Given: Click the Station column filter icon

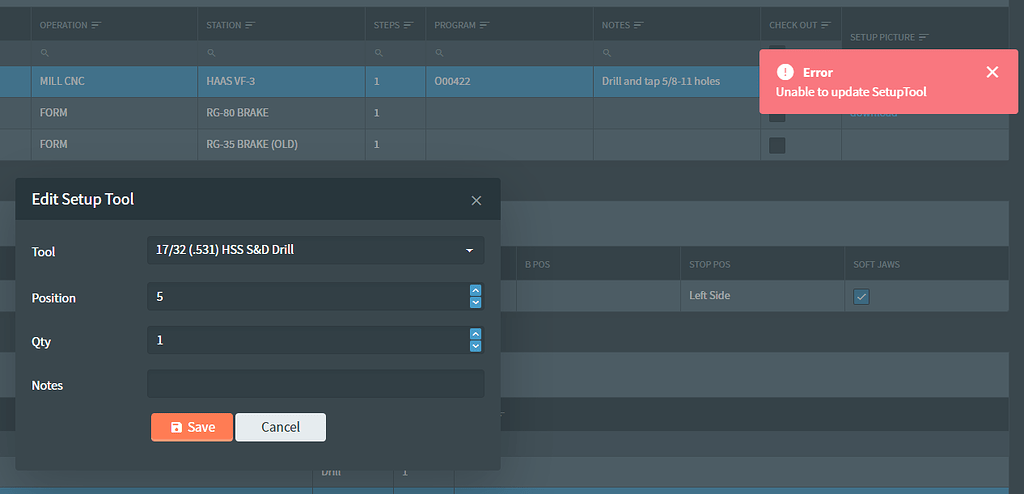Looking at the screenshot, I should tap(250, 25).
